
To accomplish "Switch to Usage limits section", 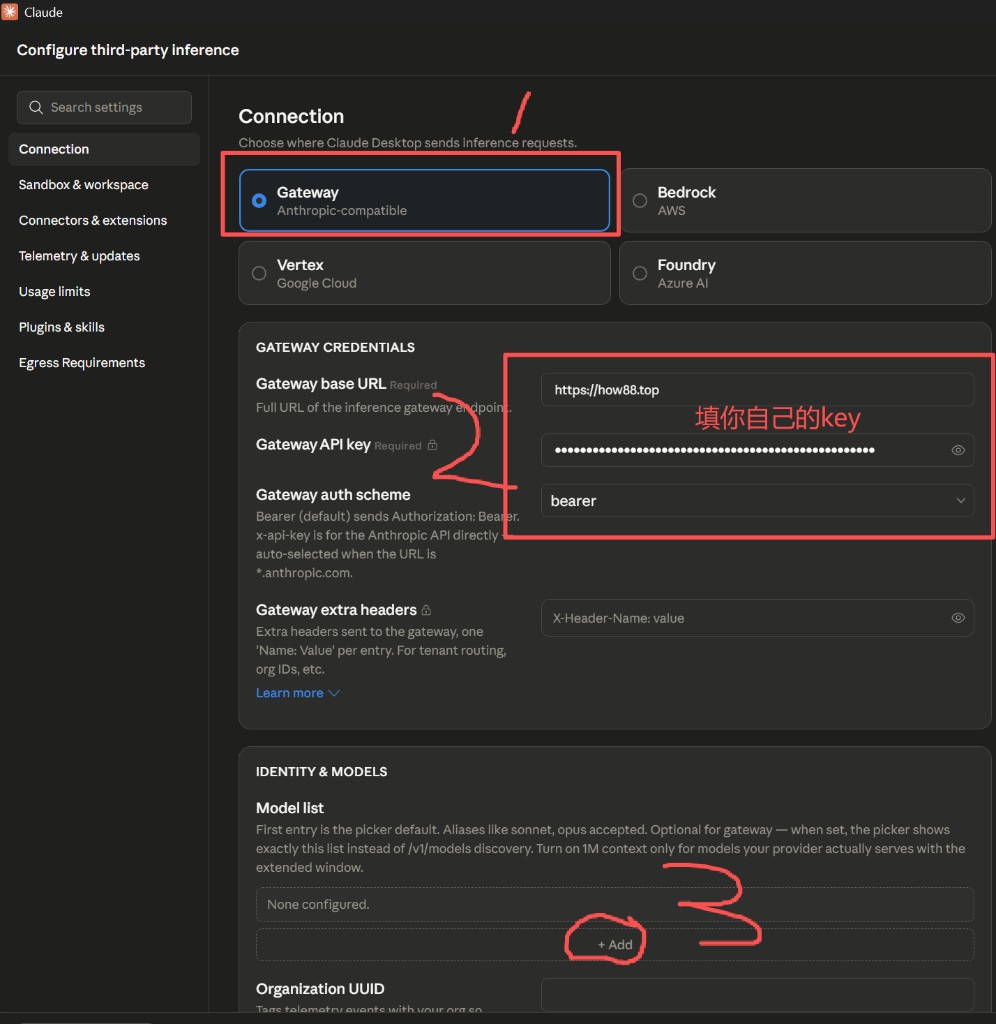I will pos(54,291).
